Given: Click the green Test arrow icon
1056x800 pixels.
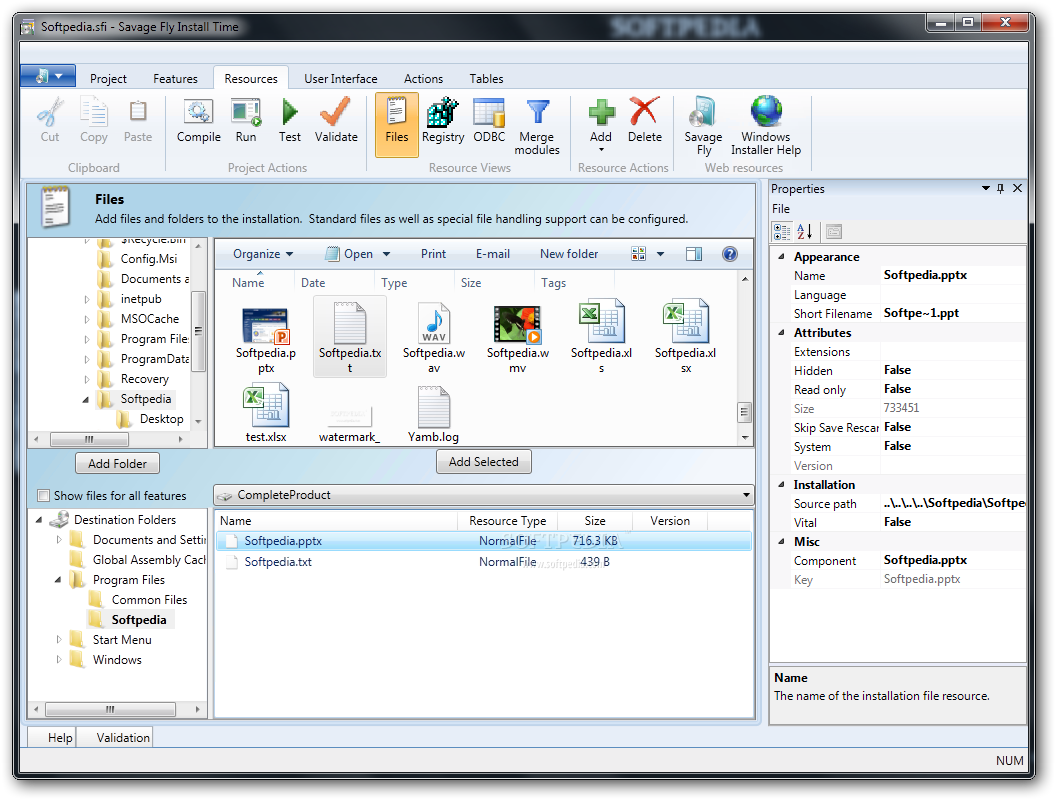Looking at the screenshot, I should 290,112.
